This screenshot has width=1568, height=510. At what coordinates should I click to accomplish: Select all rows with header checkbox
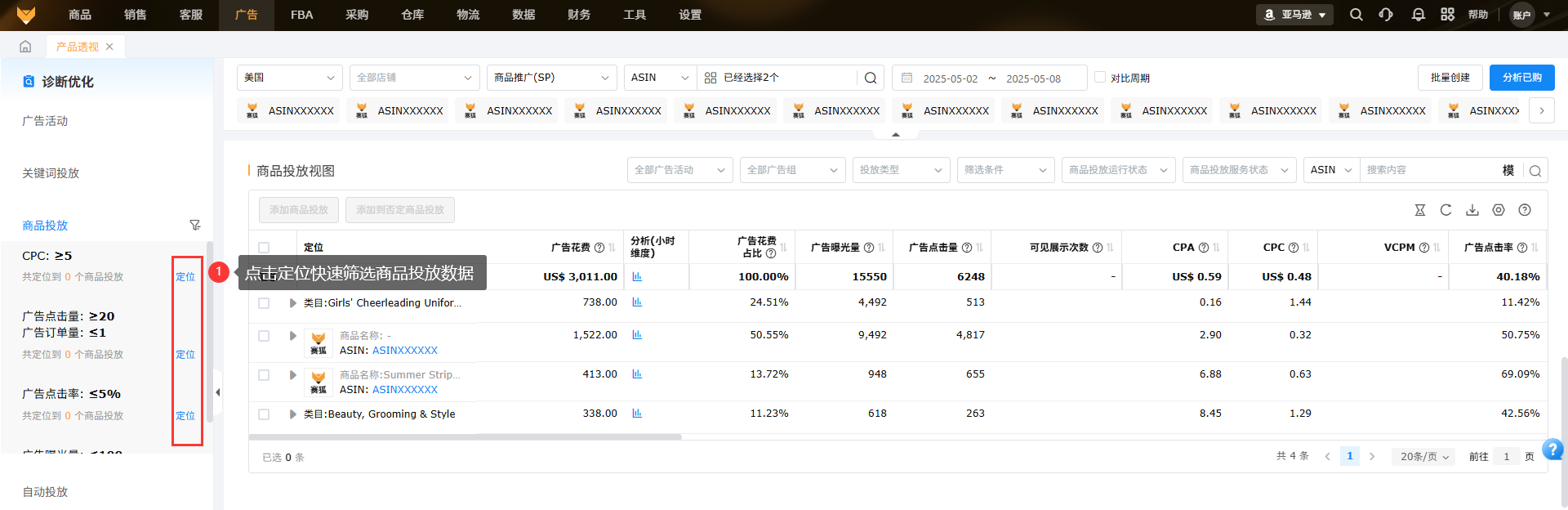click(264, 248)
